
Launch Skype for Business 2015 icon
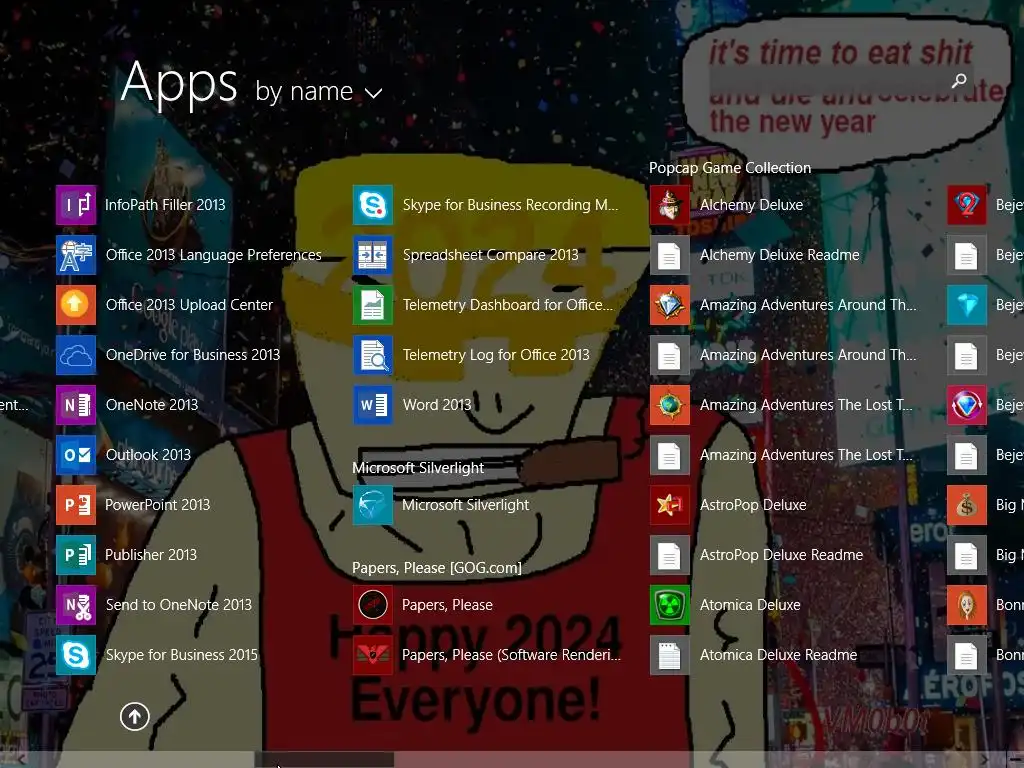point(76,655)
